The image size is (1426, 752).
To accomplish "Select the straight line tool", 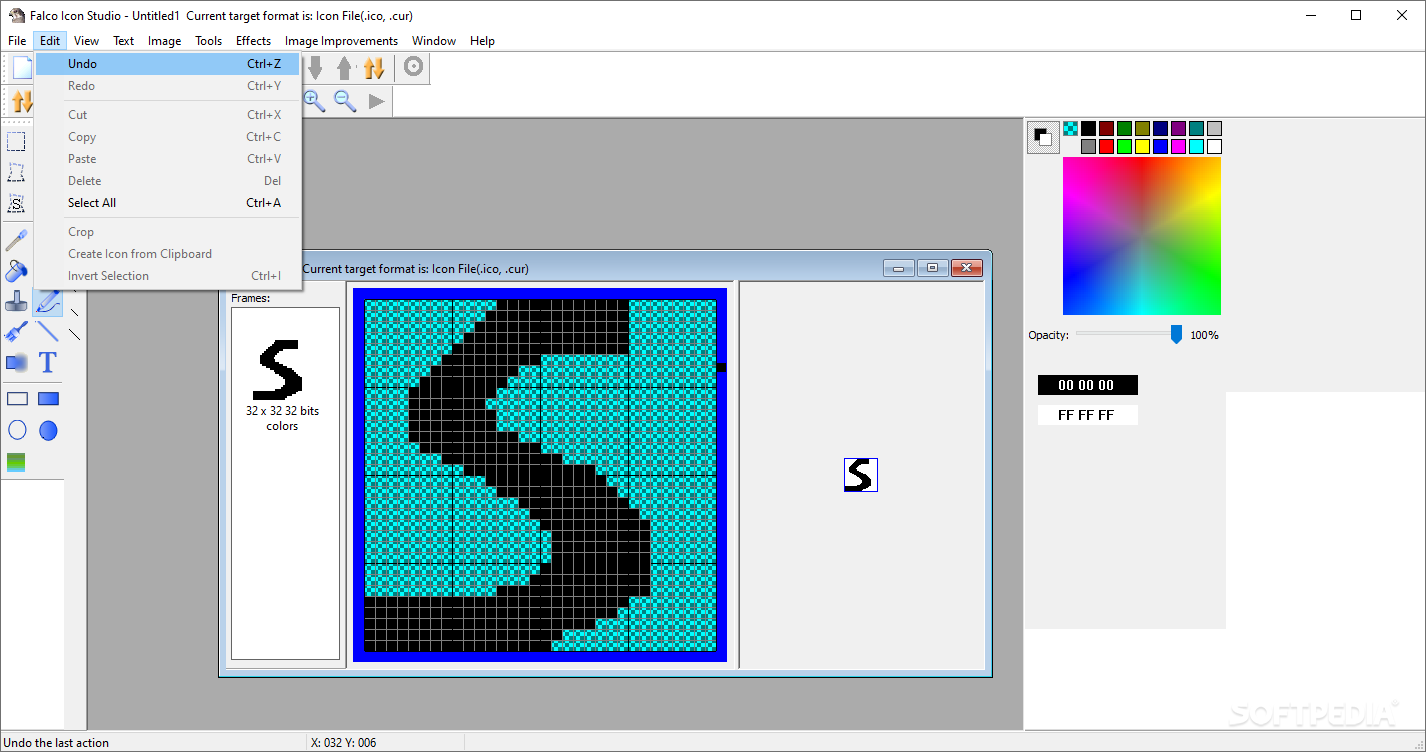I will pyautogui.click(x=48, y=332).
